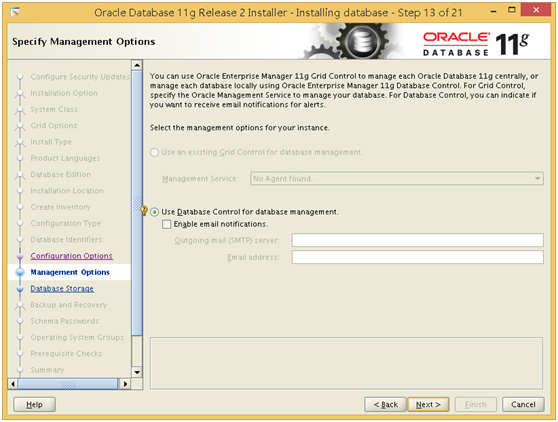This screenshot has width=558, height=422.
Task: Click the Installation Location step
Action: click(67, 191)
